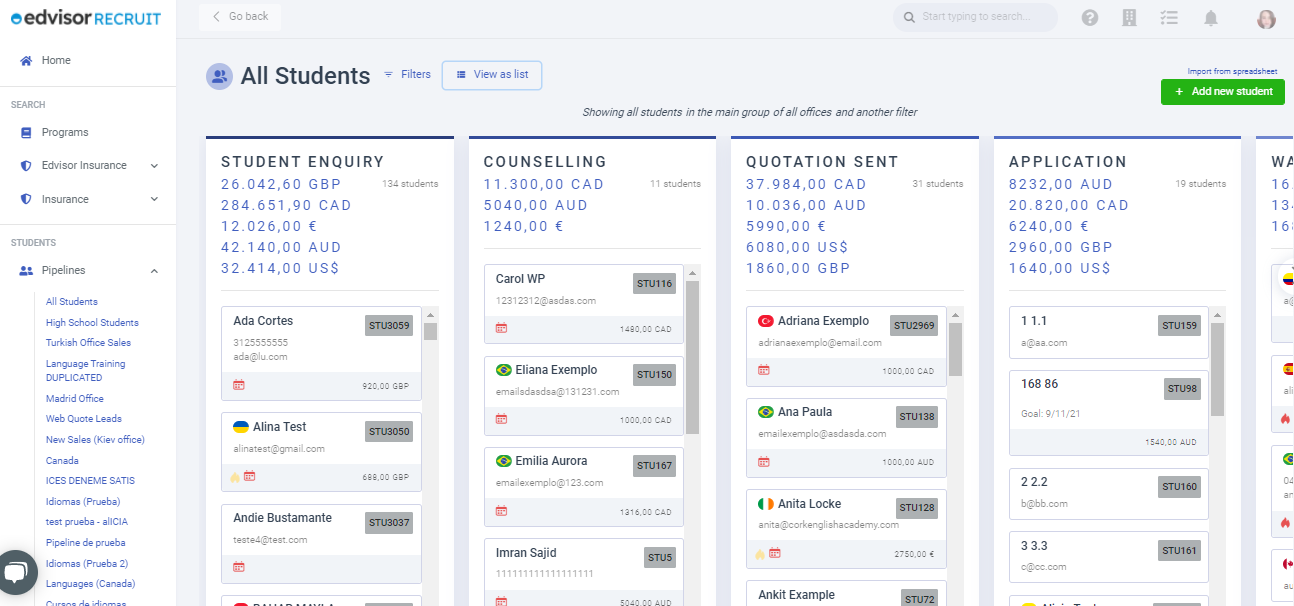The height and width of the screenshot is (606, 1294).
Task: Click the Brazil flag on Eliana Exemplo card
Action: click(504, 370)
